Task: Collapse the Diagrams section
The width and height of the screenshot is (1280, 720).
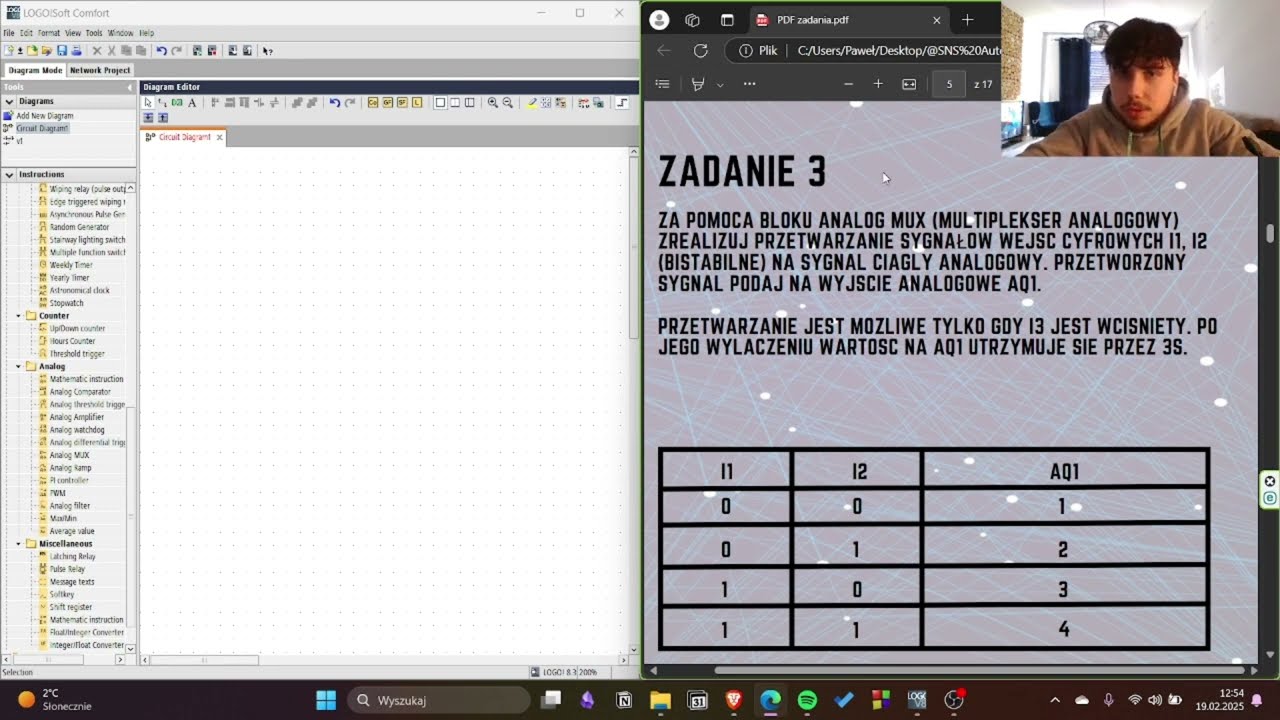Action: tap(9, 101)
